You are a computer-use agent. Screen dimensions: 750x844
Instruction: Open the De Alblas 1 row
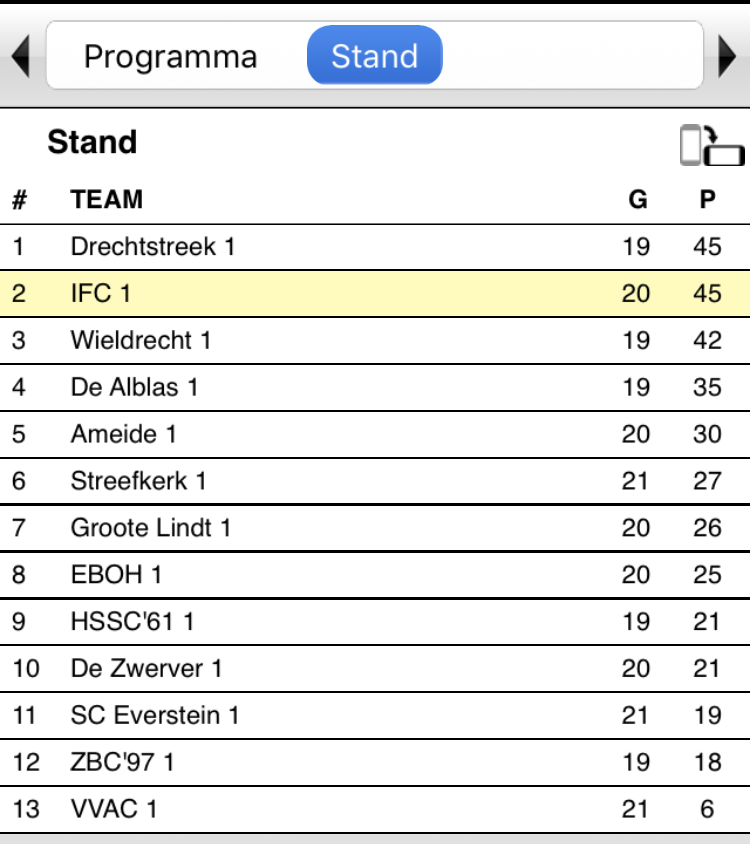pyautogui.click(x=375, y=388)
